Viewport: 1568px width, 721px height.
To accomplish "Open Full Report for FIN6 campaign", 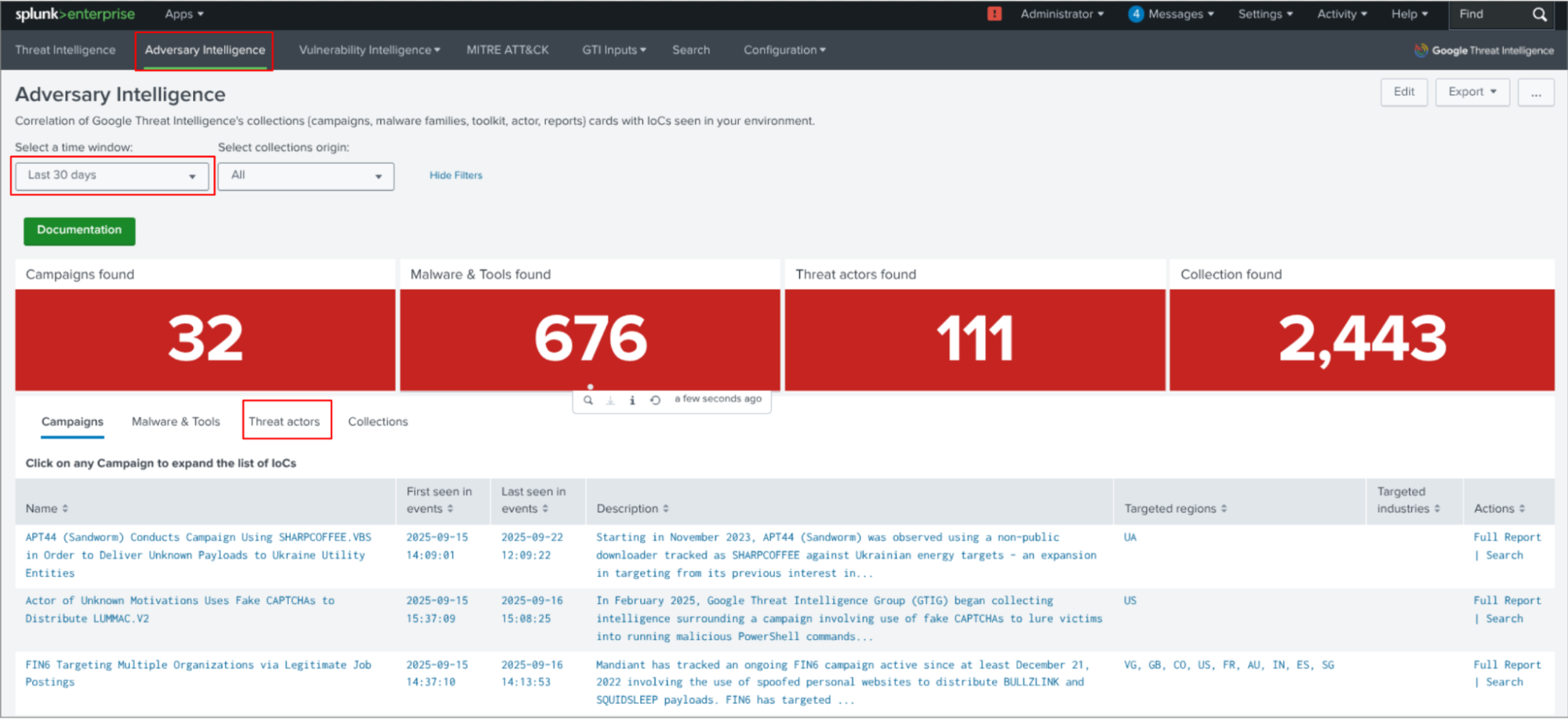I will pos(1507,665).
